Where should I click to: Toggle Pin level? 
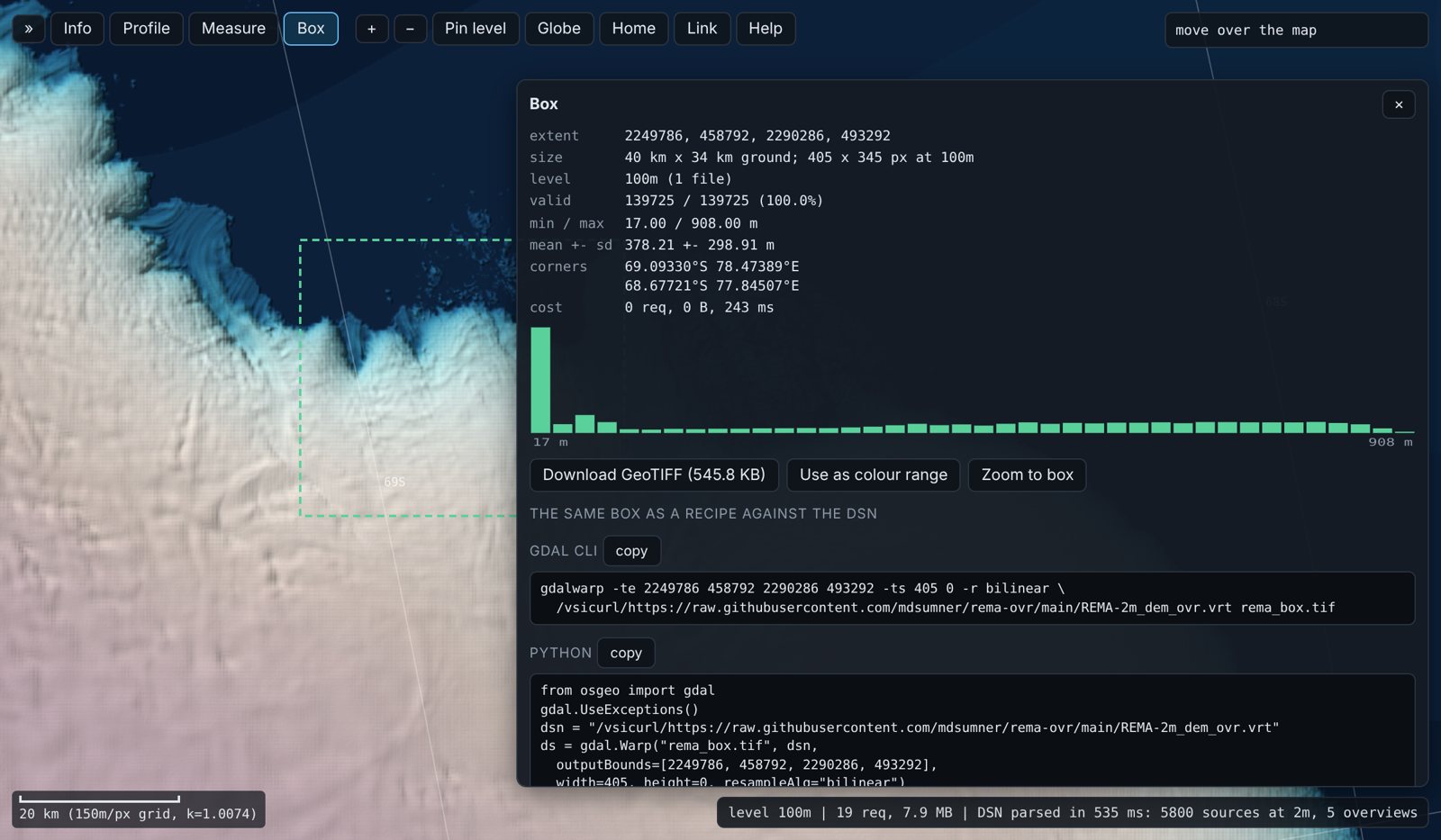(476, 29)
